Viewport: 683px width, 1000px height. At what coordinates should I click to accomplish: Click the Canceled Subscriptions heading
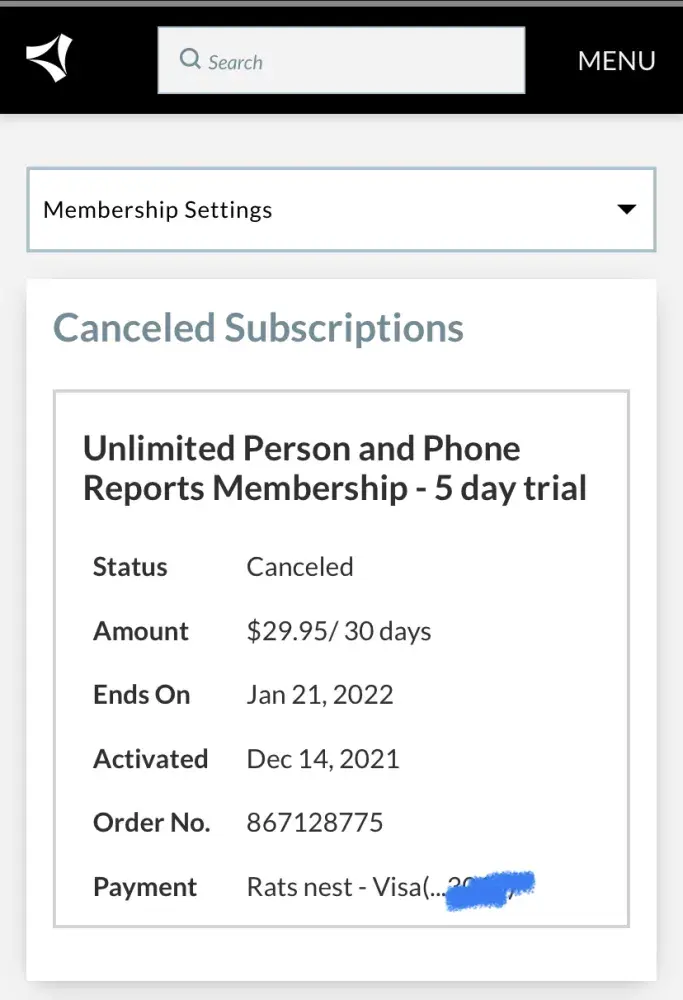coord(258,328)
